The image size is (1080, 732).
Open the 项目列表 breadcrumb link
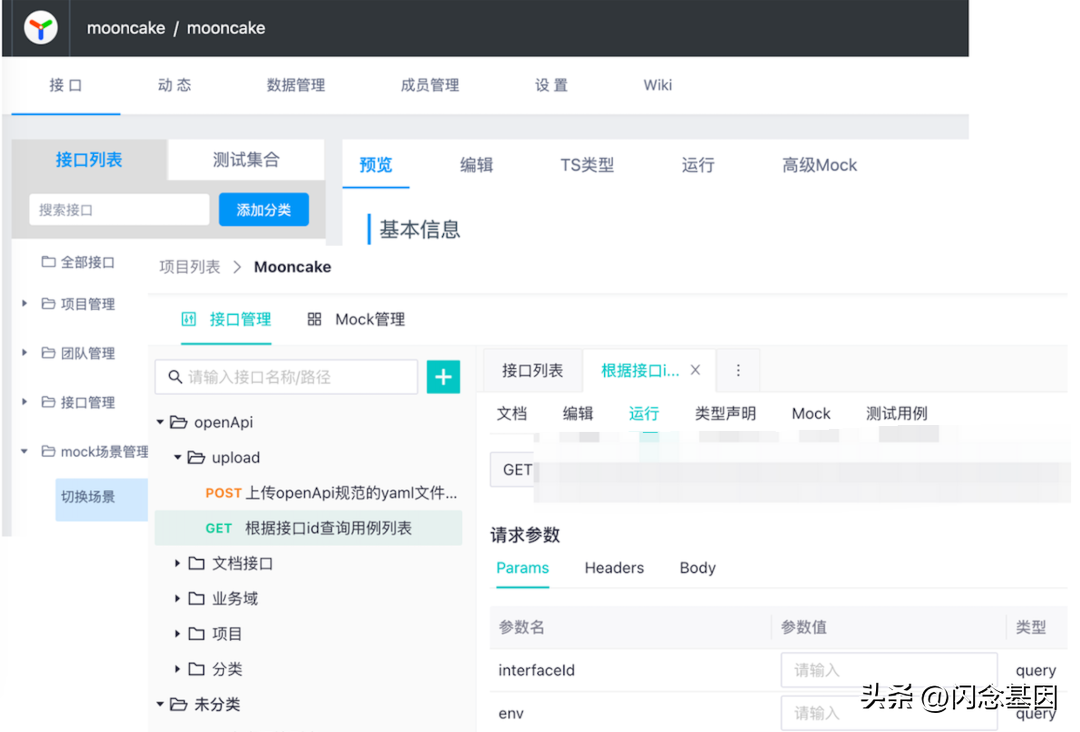190,266
